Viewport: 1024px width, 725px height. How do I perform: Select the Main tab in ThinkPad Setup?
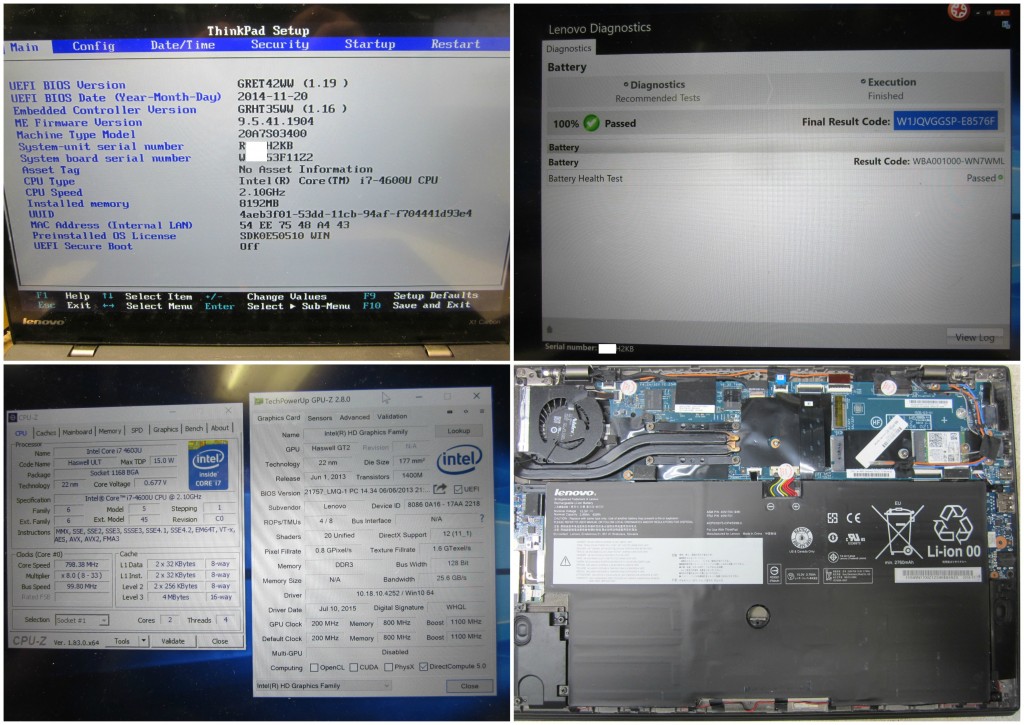tap(24, 47)
